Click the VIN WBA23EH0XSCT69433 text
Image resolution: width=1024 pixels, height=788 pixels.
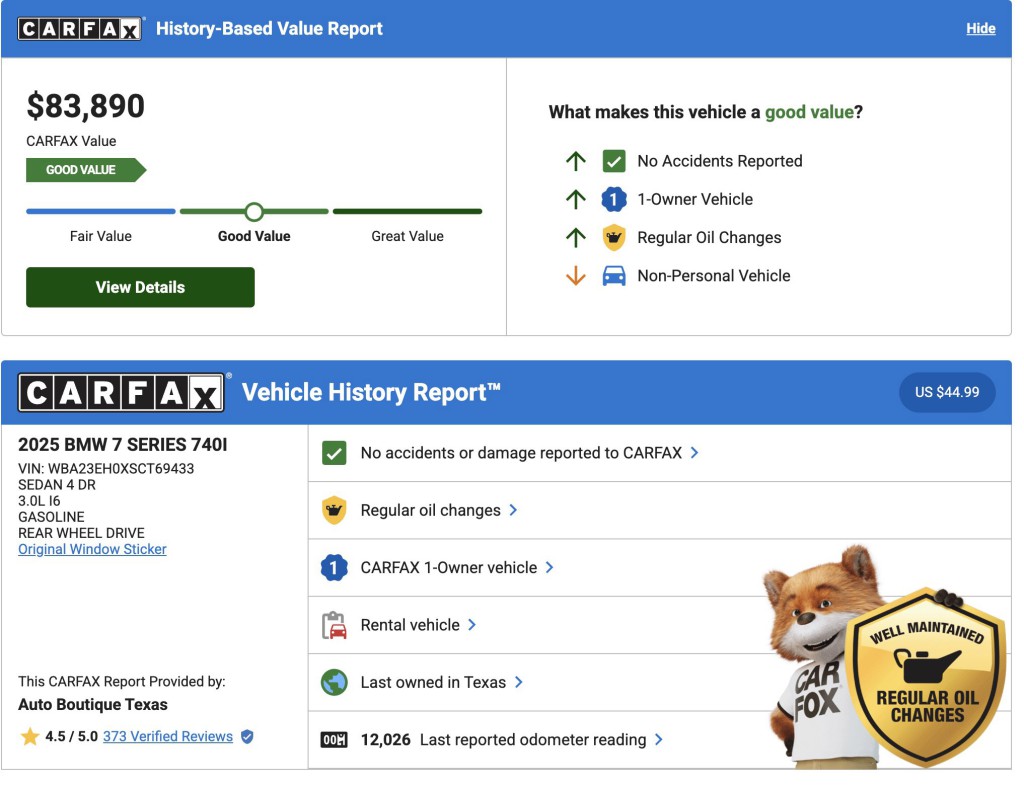click(x=106, y=469)
